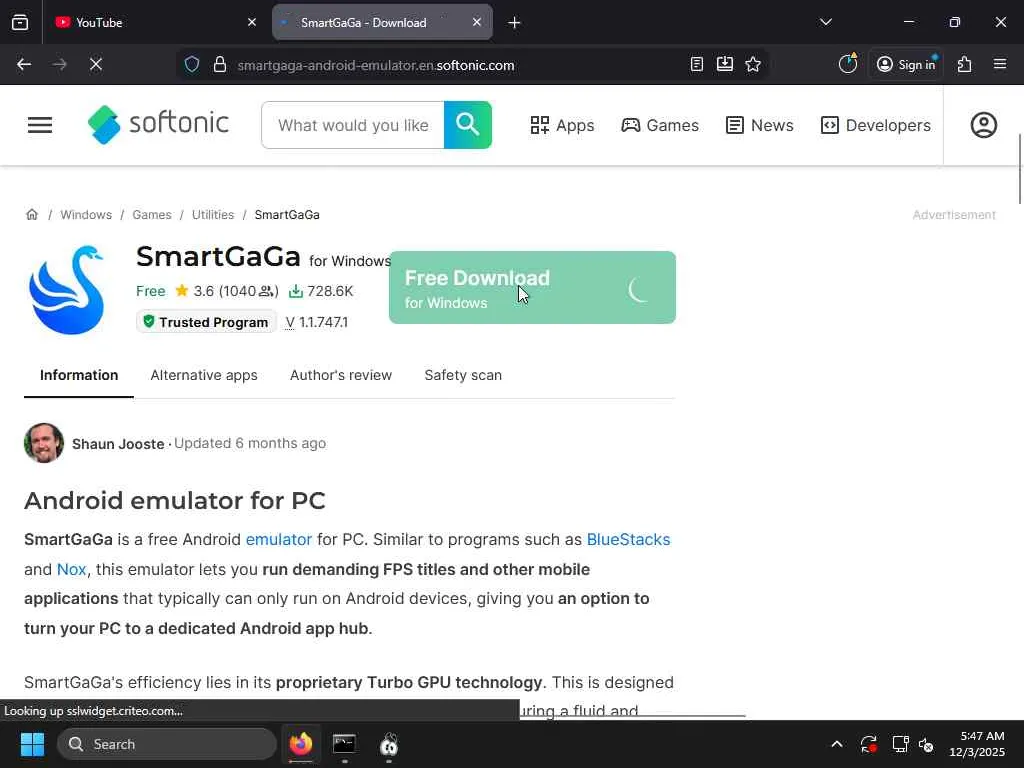1024x768 pixels.
Task: Click the sync tray icon
Action: click(x=869, y=744)
